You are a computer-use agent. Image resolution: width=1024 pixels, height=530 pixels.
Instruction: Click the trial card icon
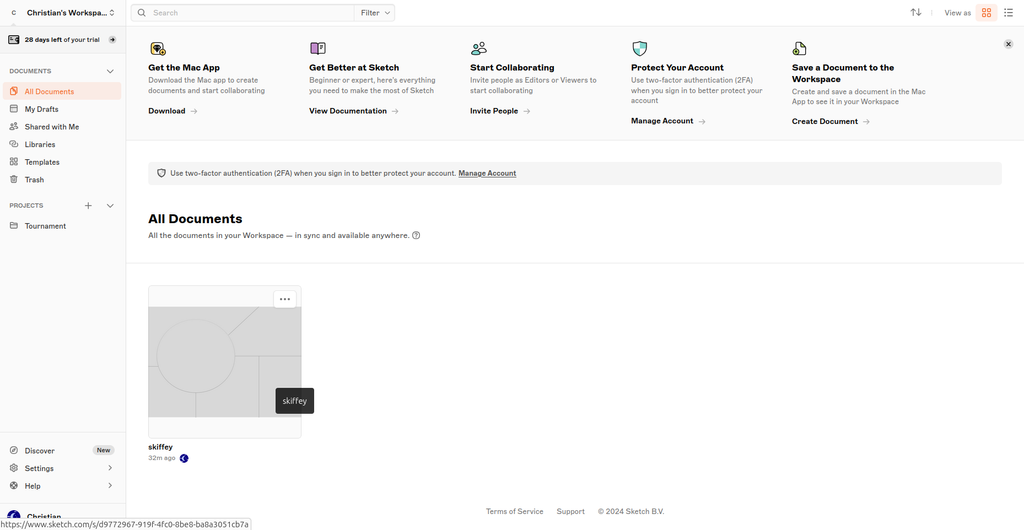(14, 40)
